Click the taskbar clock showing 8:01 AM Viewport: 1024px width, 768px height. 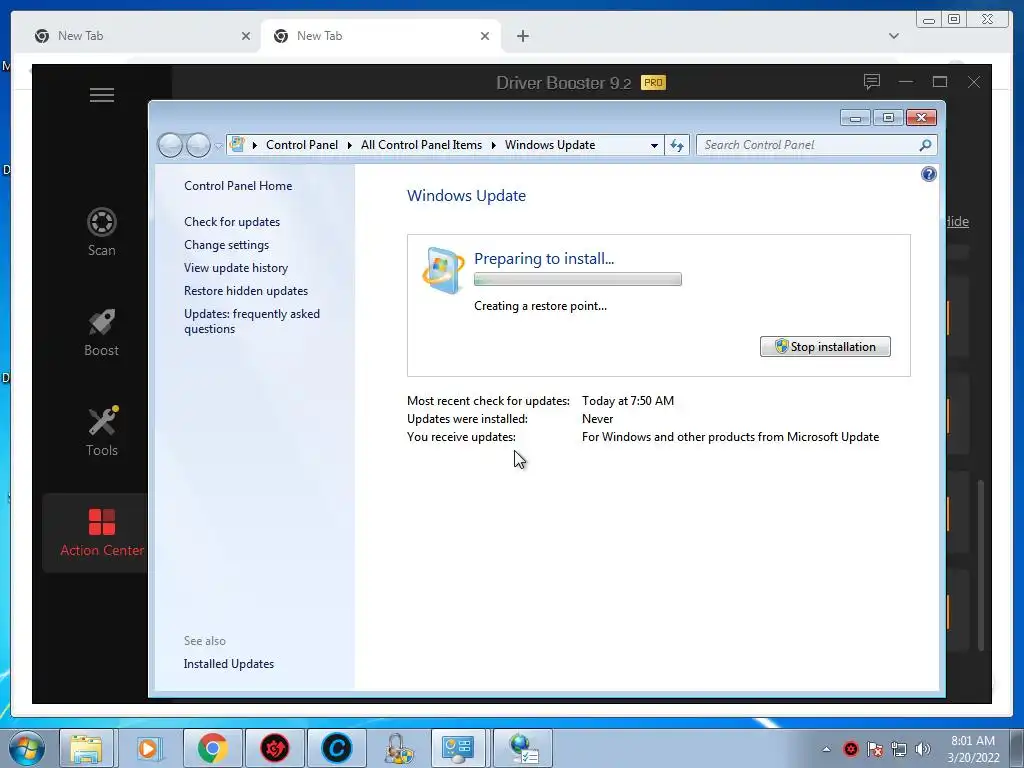[973, 748]
